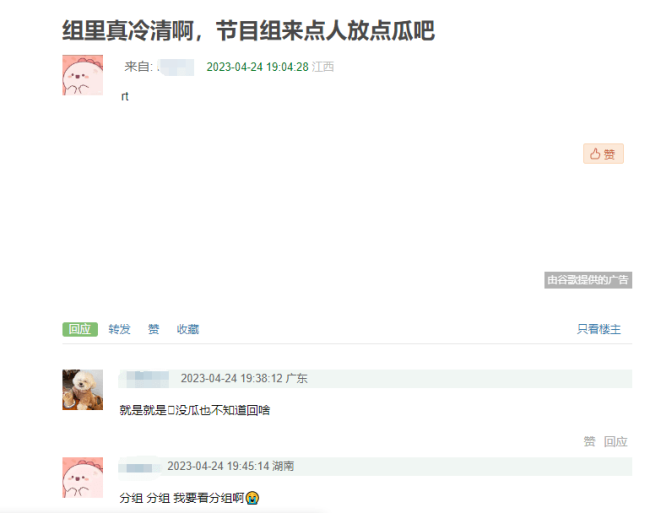Click the 转发 link
This screenshot has height=513, width=650.
[119, 329]
